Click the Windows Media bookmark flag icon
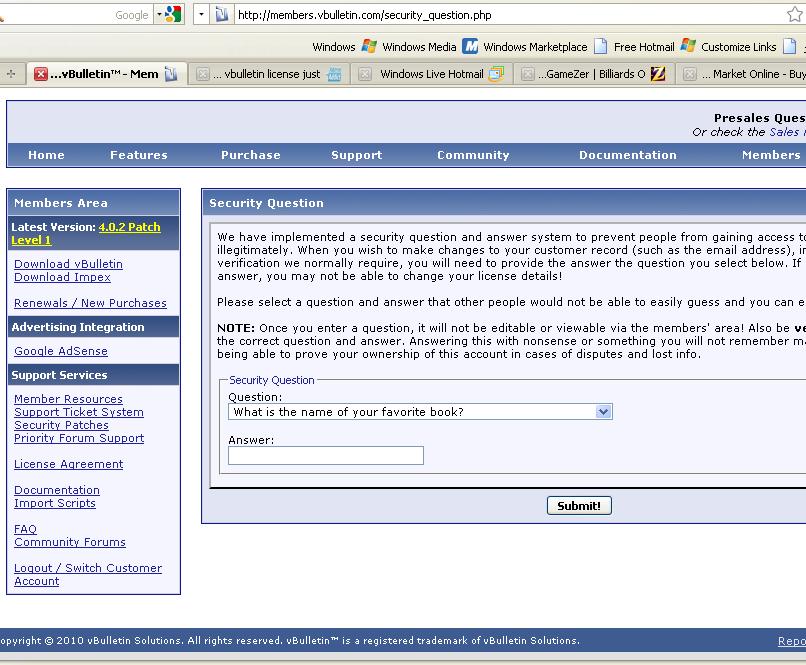806x665 pixels. [x=369, y=46]
